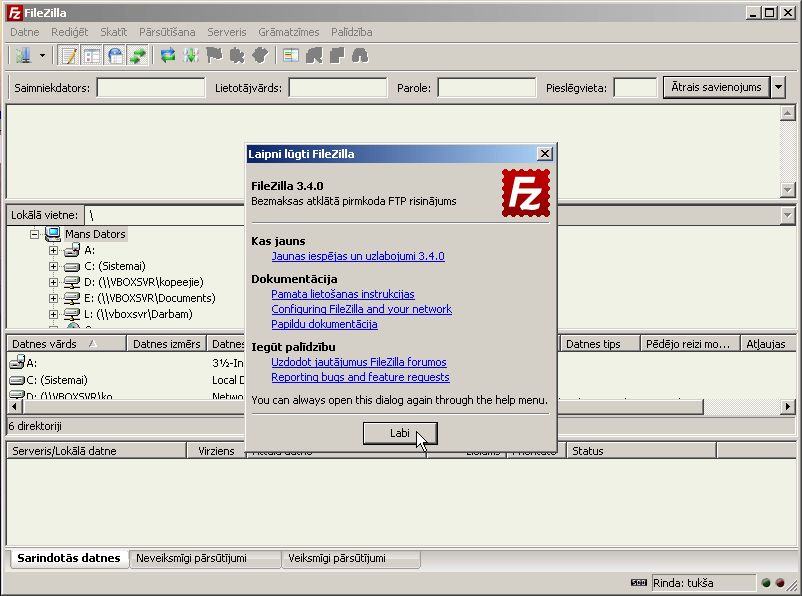Viewport: 802px width, 596px height.
Task: Open the Site Manager dropdown arrow
Action: coord(42,55)
